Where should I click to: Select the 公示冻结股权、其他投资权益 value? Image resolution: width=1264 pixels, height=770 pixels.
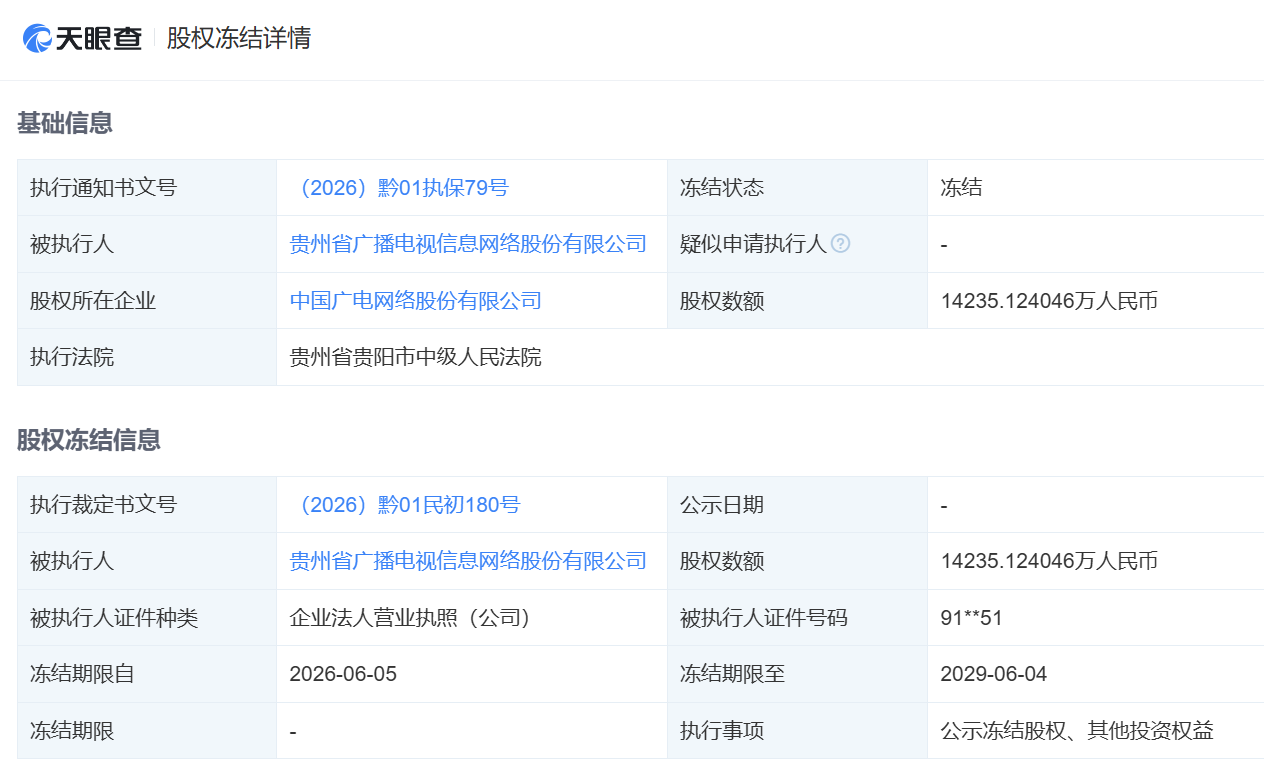tap(1077, 731)
